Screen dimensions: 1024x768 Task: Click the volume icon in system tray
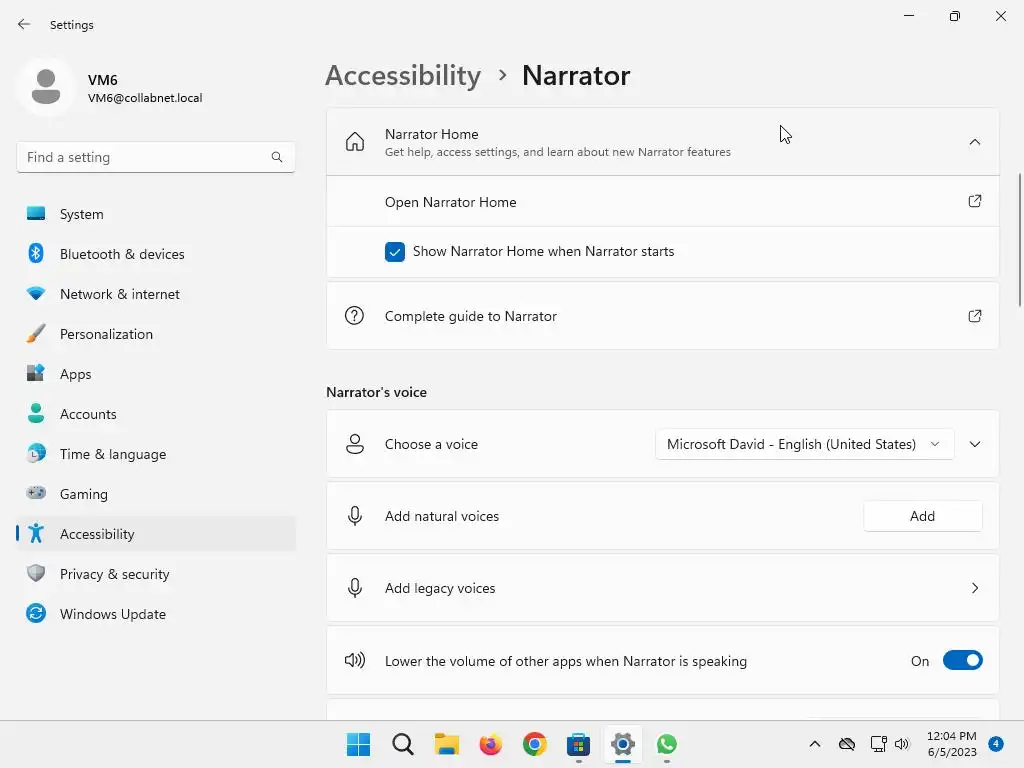pyautogui.click(x=902, y=744)
